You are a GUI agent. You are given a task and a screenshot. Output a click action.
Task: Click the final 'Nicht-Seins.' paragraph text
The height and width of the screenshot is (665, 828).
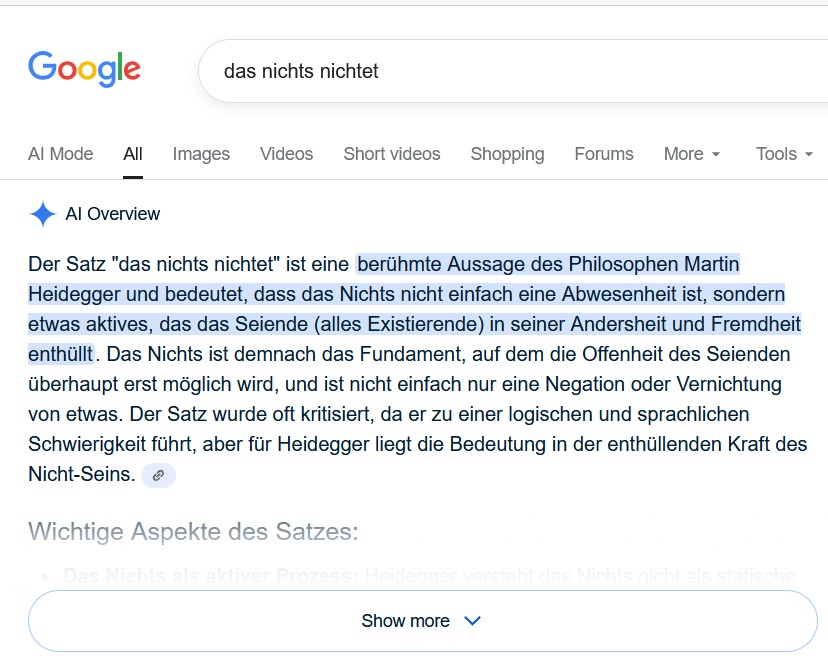pos(81,475)
